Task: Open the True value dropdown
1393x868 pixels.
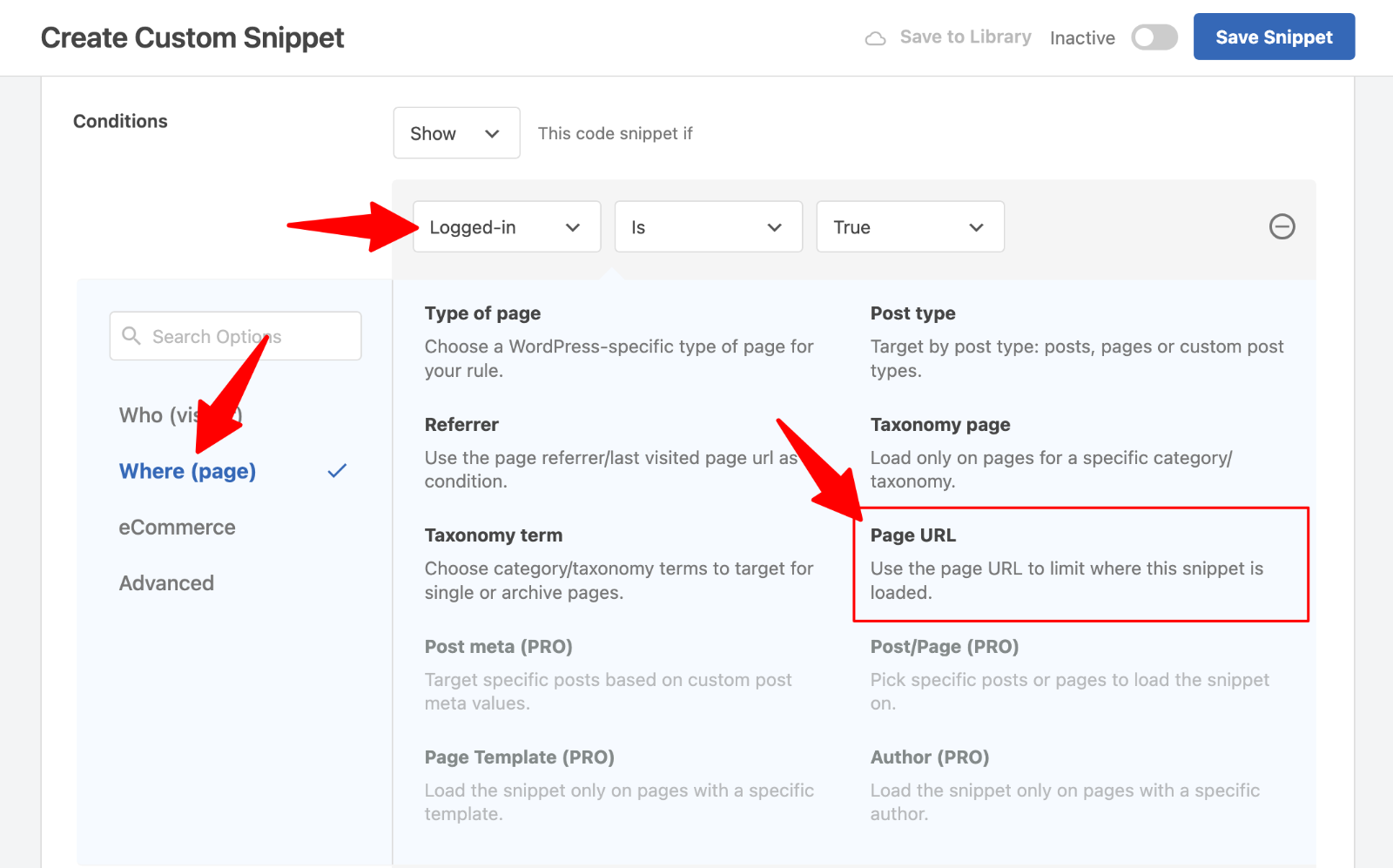Action: pos(910,227)
